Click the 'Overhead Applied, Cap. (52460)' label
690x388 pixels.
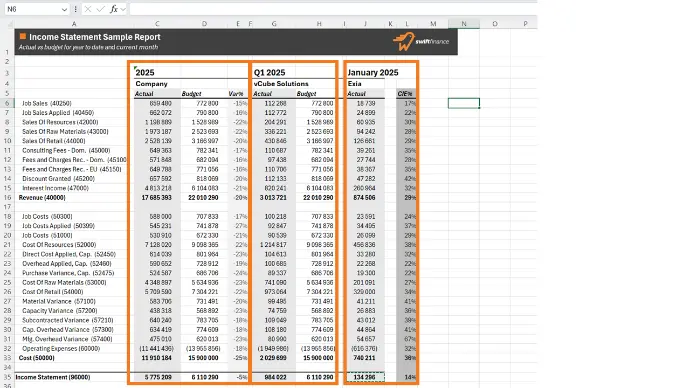tap(67, 264)
